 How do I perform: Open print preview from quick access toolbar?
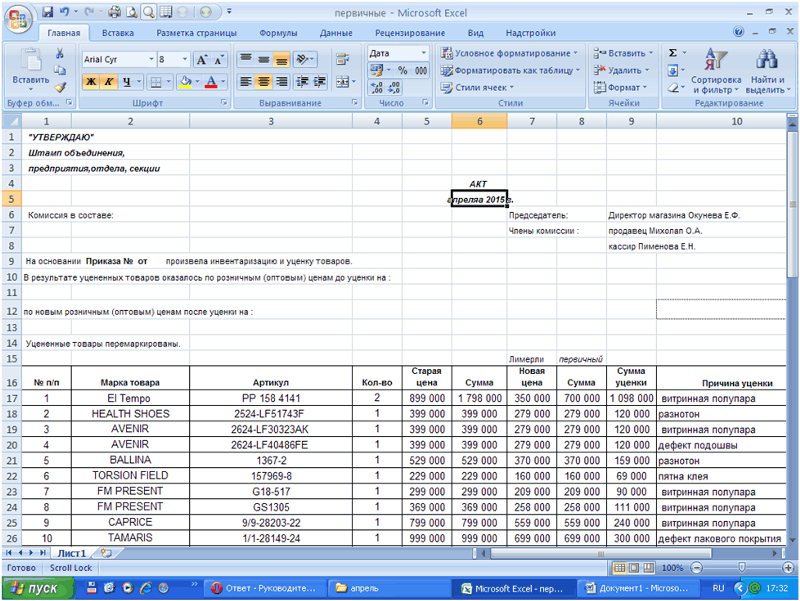click(x=131, y=12)
